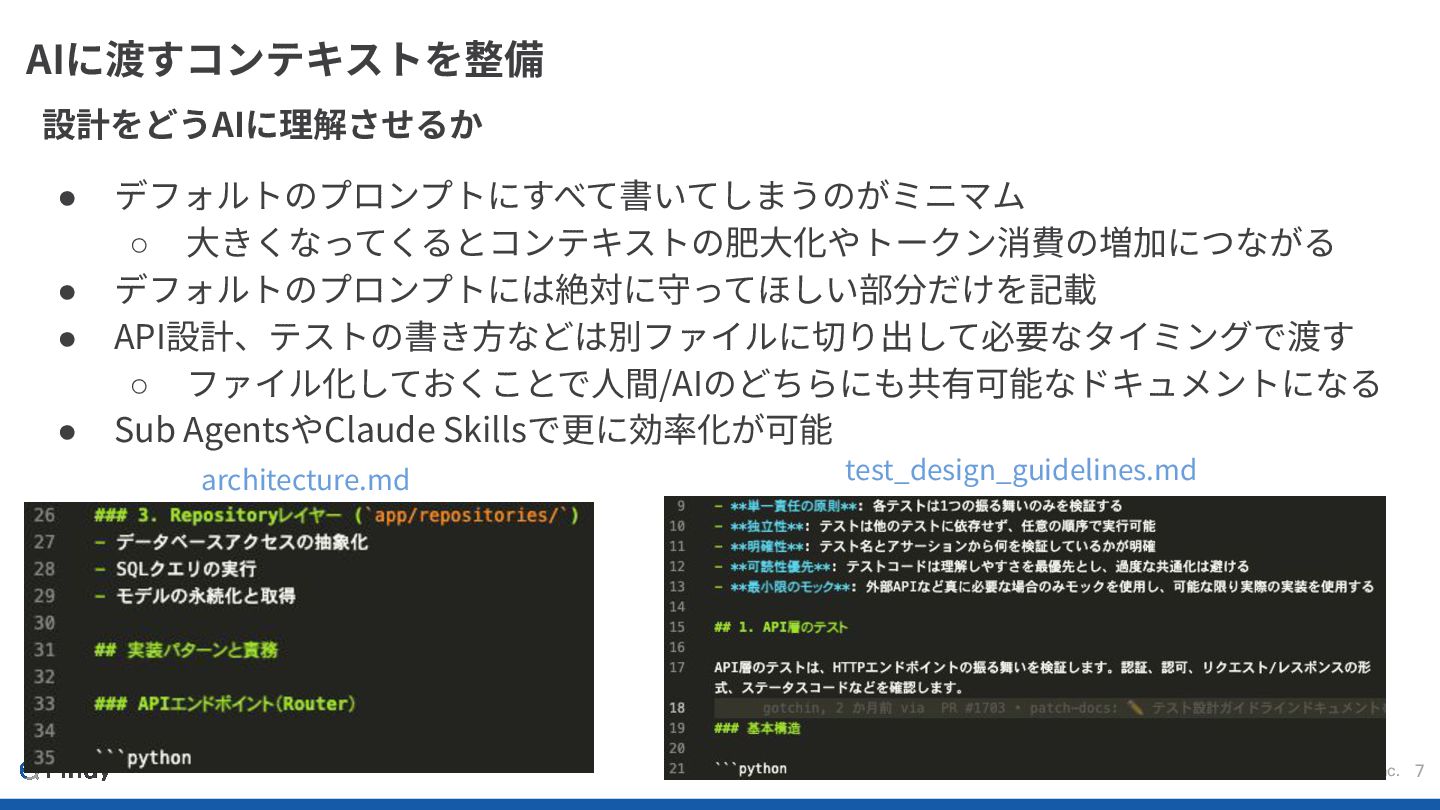1440x810 pixels.
Task: Select the bullet 'Sub AgentsやClaude Skillsで更に効率化が可能'
Action: coord(473,430)
